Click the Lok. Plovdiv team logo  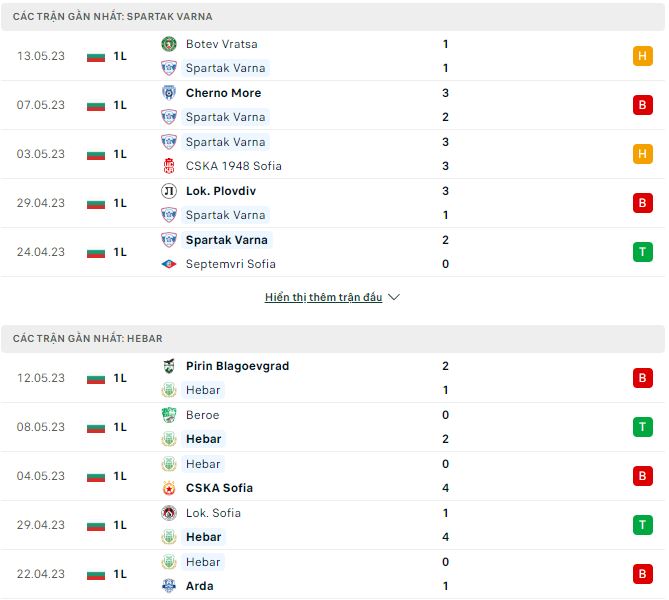(169, 191)
